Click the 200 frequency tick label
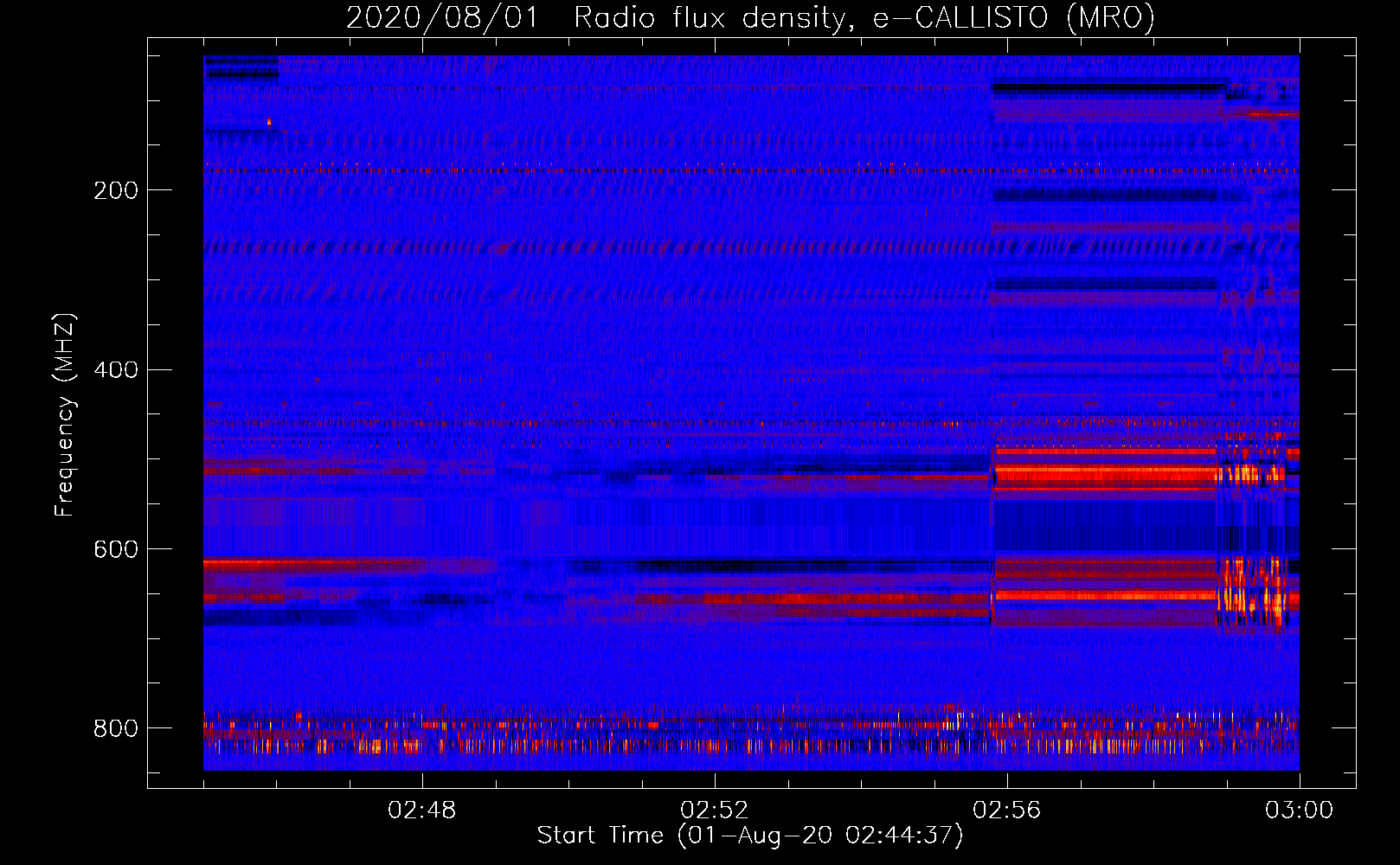1400x865 pixels. (116, 190)
